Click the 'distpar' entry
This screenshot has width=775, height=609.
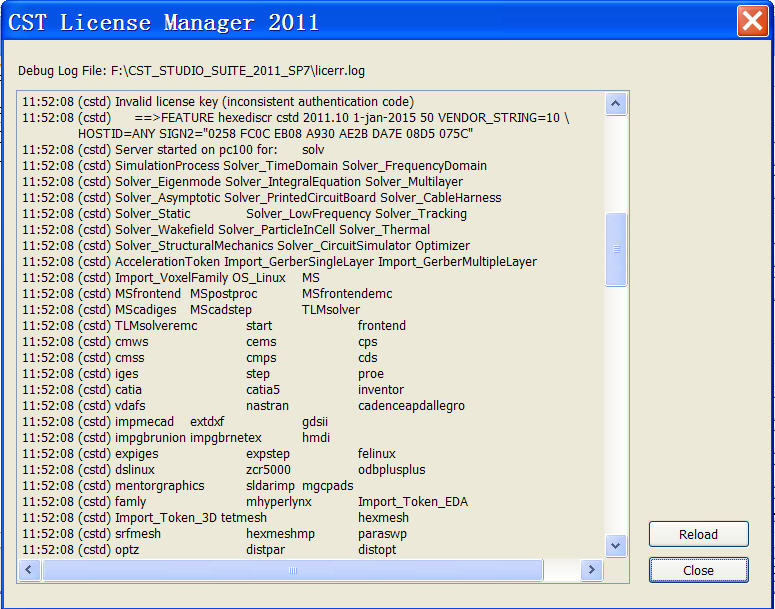click(265, 550)
